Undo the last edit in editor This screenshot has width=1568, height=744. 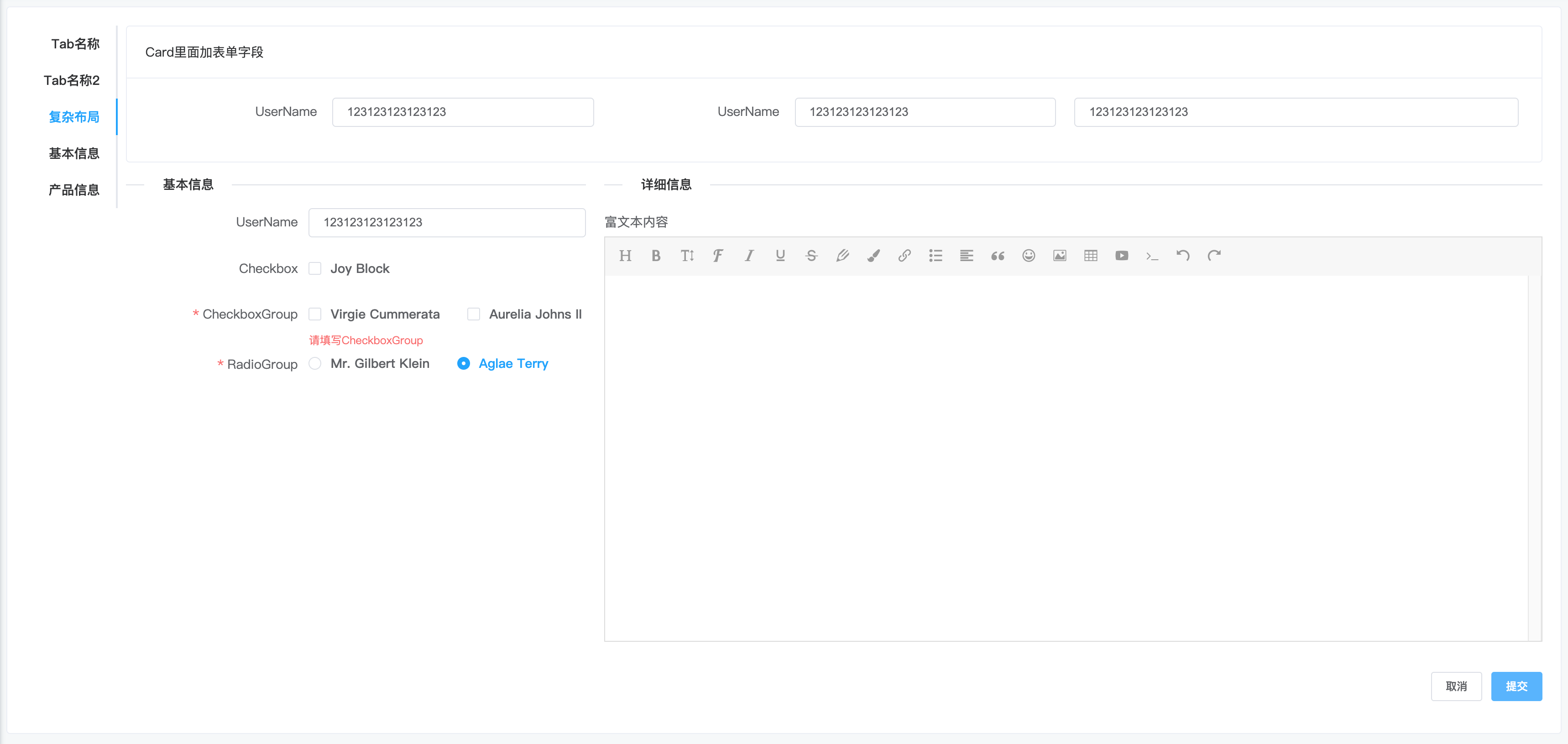(1183, 256)
